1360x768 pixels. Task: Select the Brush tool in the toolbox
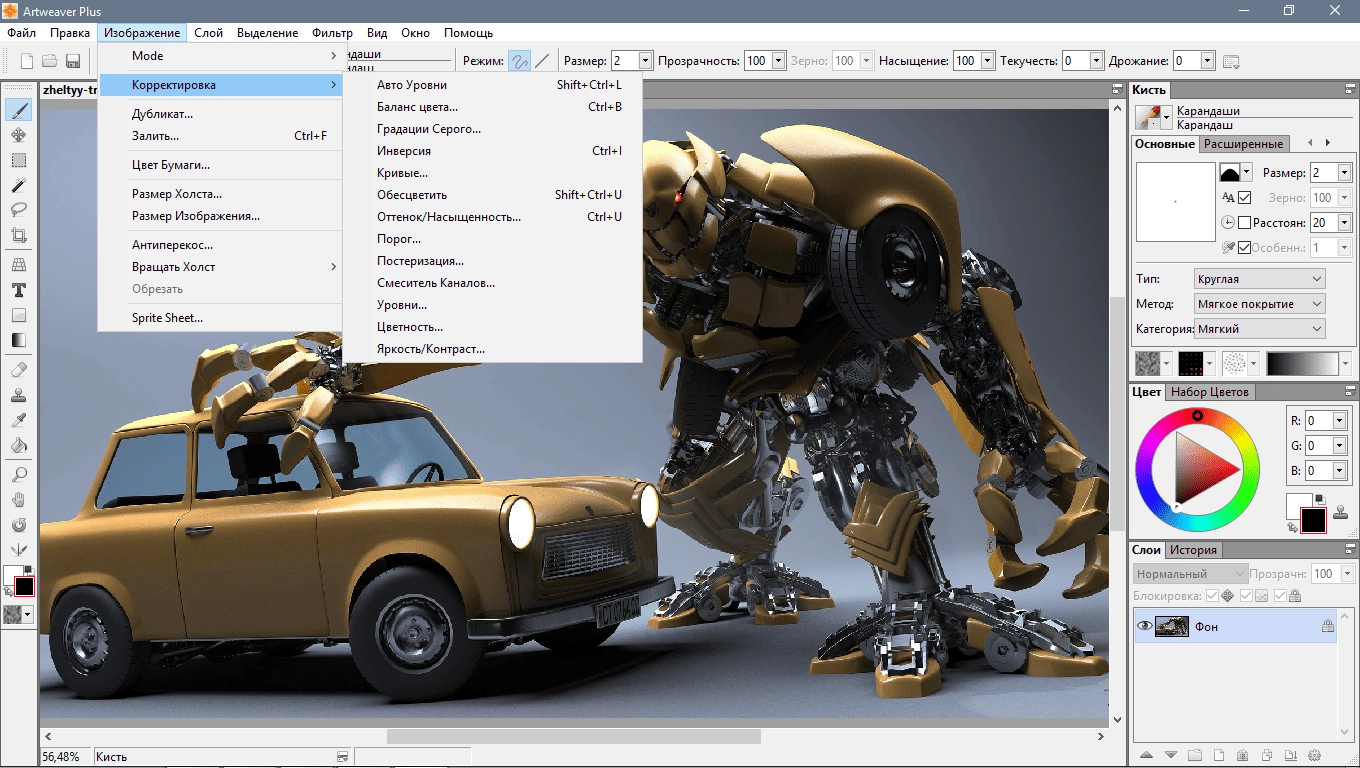(18, 110)
